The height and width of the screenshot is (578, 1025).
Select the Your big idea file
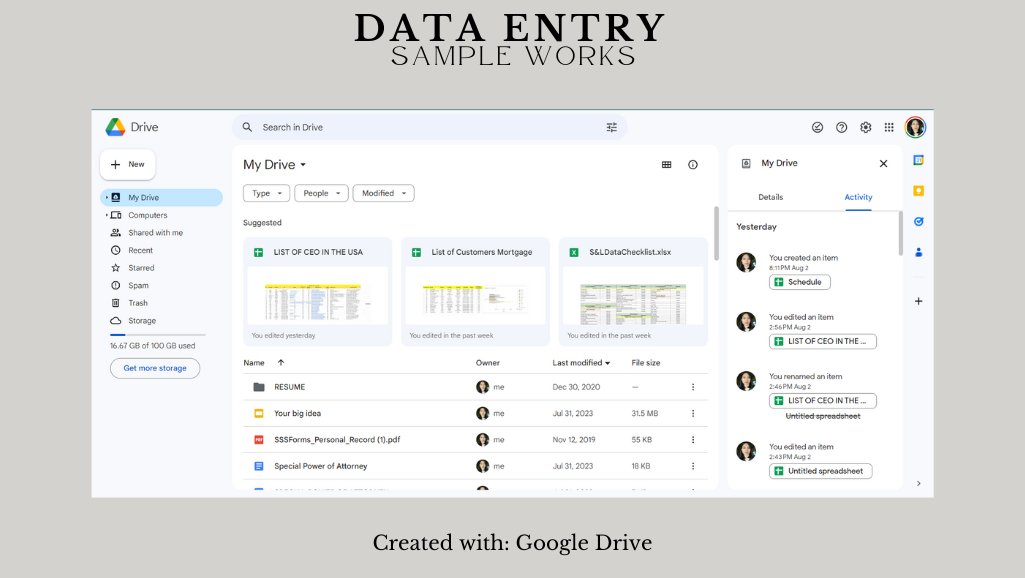475,413
